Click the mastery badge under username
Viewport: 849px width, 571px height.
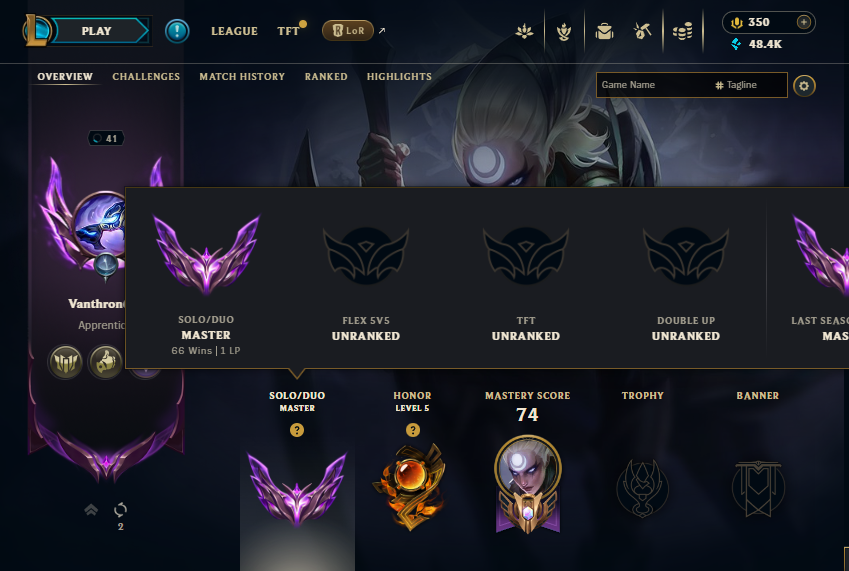tap(66, 362)
